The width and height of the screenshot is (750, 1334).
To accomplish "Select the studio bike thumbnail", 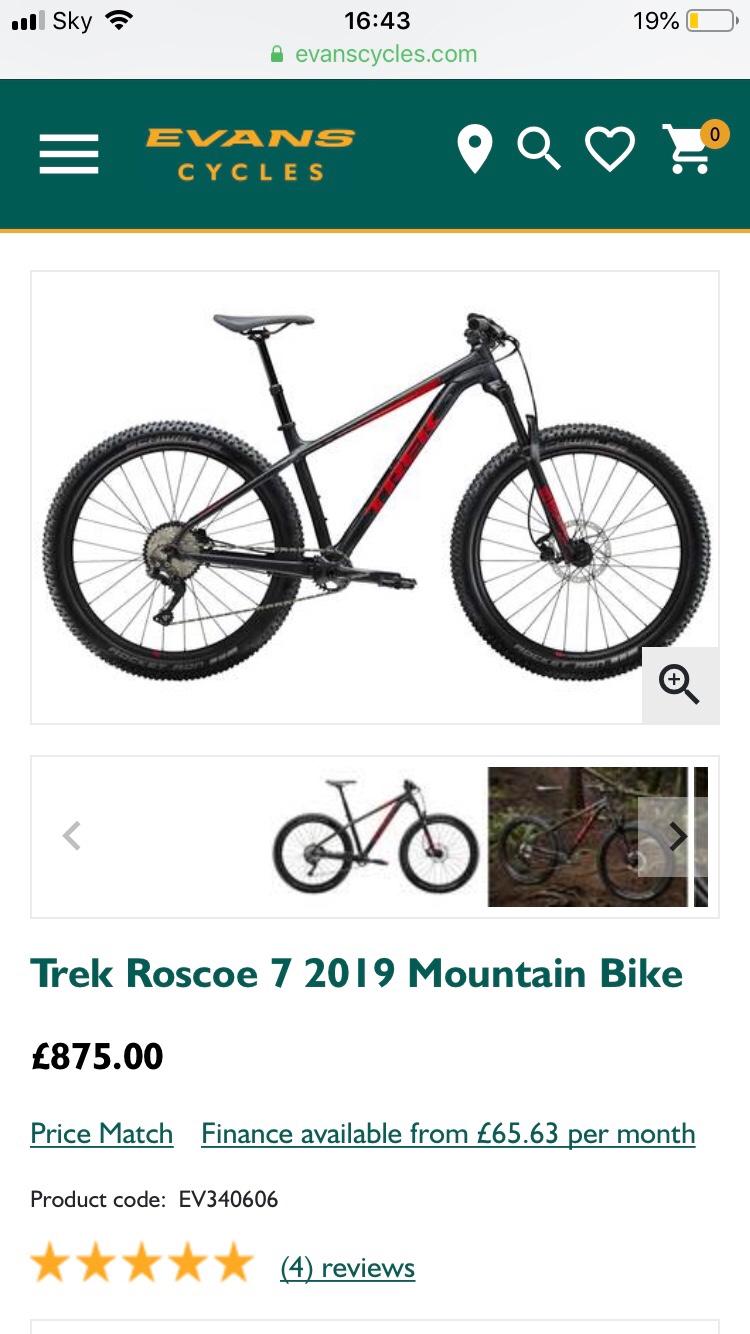I will [x=375, y=837].
